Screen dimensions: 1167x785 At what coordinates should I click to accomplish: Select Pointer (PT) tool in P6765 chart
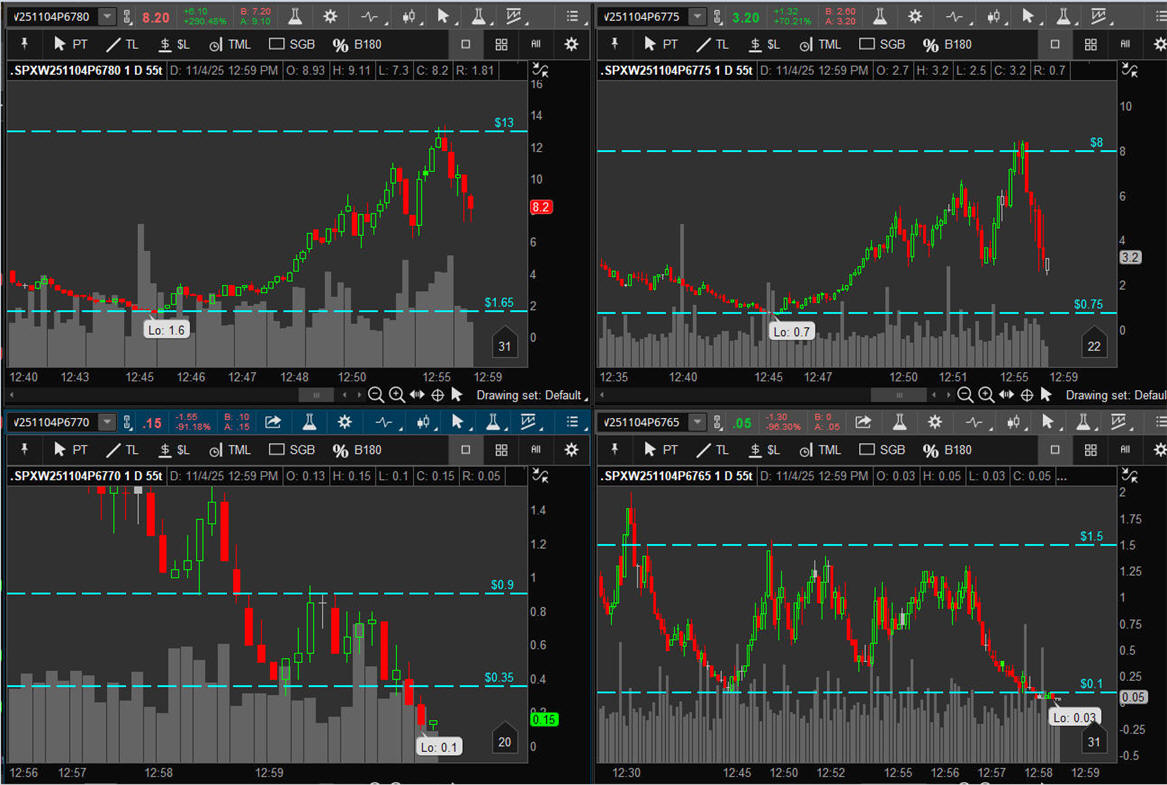660,451
